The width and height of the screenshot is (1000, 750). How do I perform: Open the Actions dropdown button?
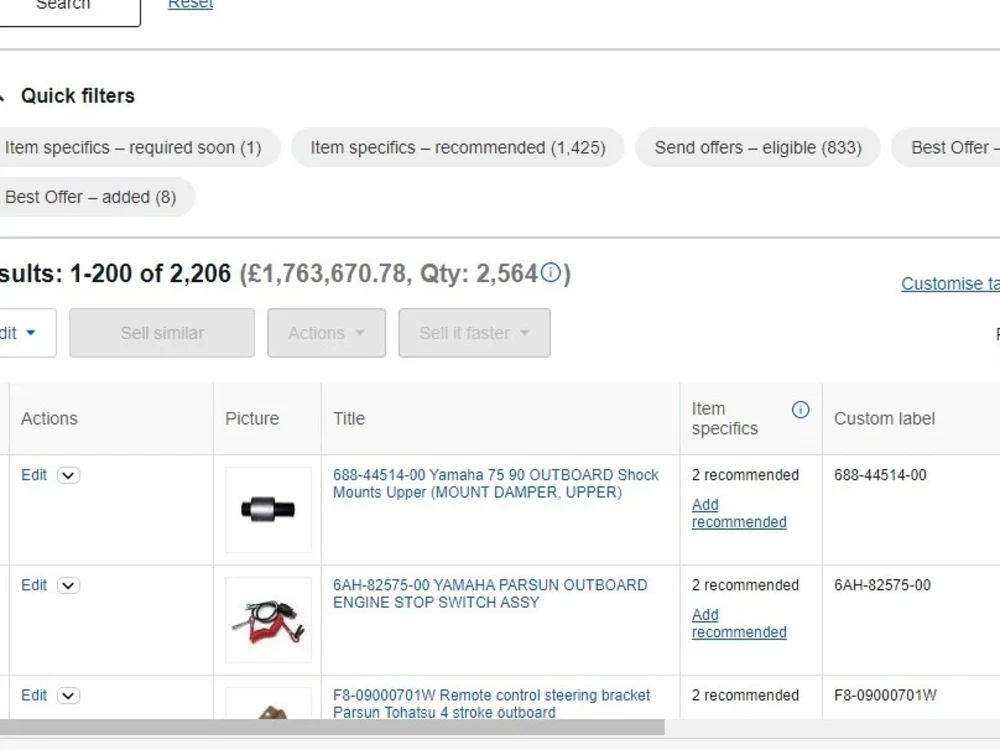(x=327, y=333)
